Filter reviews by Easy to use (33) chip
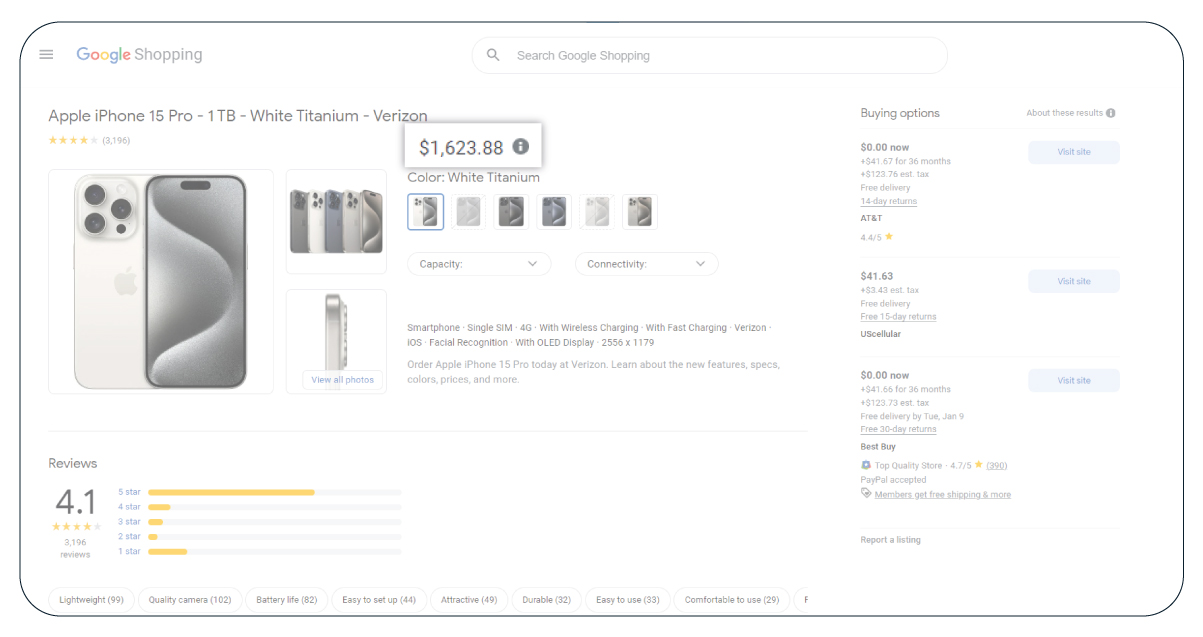Screen dimensions: 1203x637 [628, 600]
